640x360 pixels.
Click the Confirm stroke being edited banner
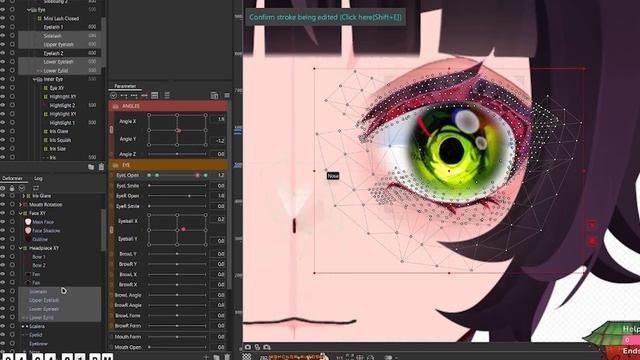[325, 17]
